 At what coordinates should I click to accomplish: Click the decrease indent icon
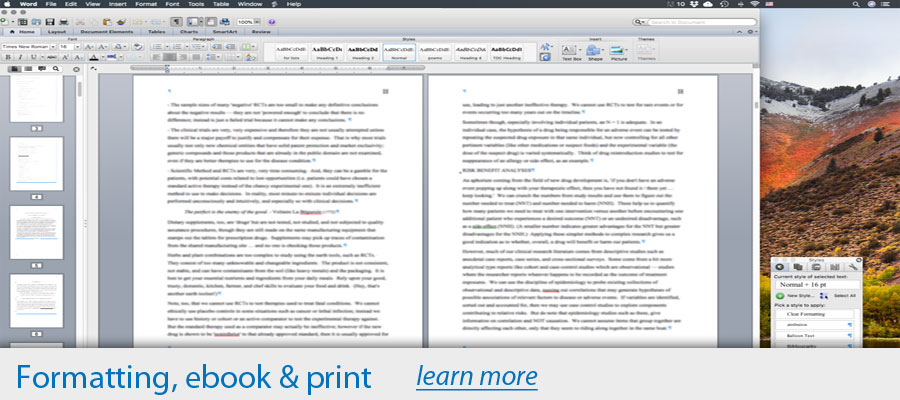click(217, 46)
